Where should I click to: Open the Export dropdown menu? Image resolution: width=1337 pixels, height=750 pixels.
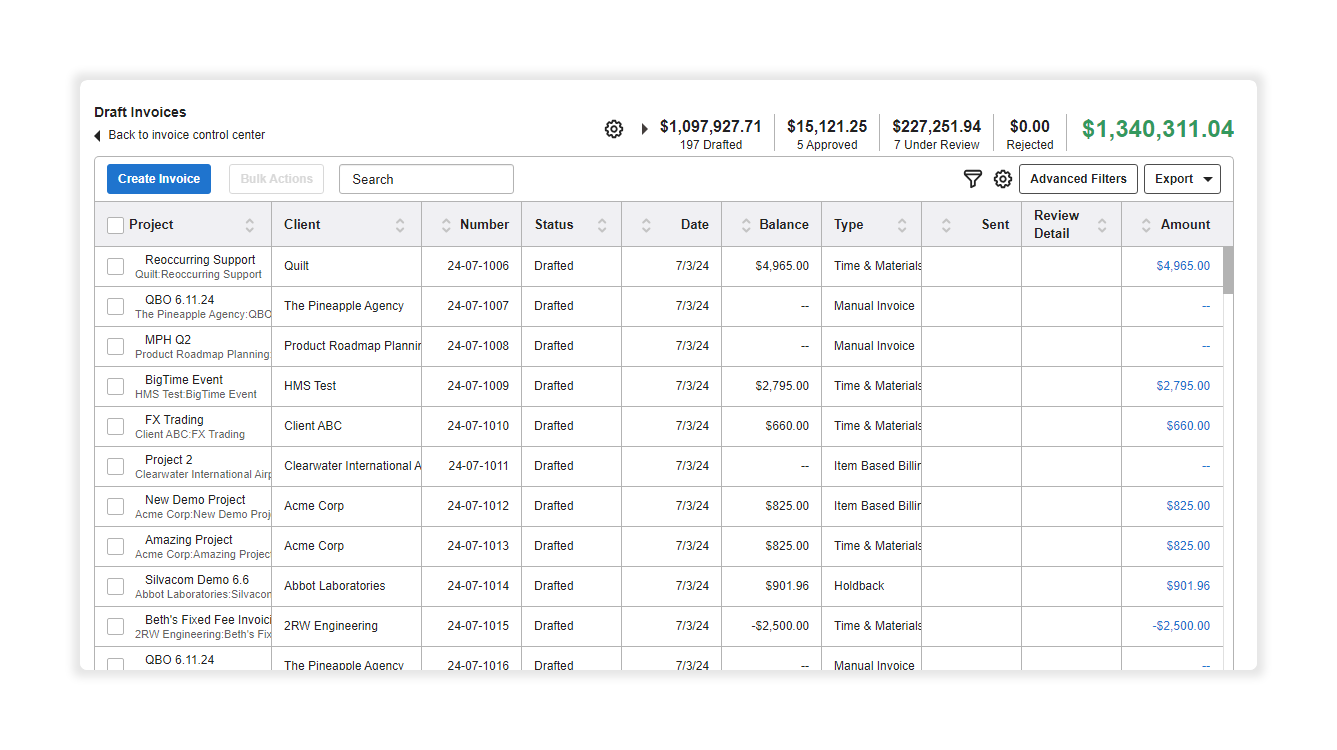tap(1182, 179)
